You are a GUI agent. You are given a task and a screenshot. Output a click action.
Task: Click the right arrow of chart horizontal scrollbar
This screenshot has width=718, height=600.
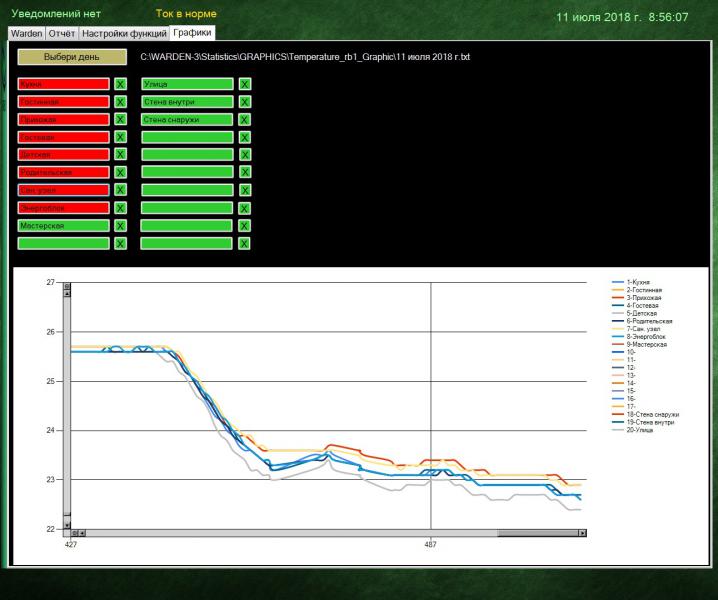pos(582,533)
